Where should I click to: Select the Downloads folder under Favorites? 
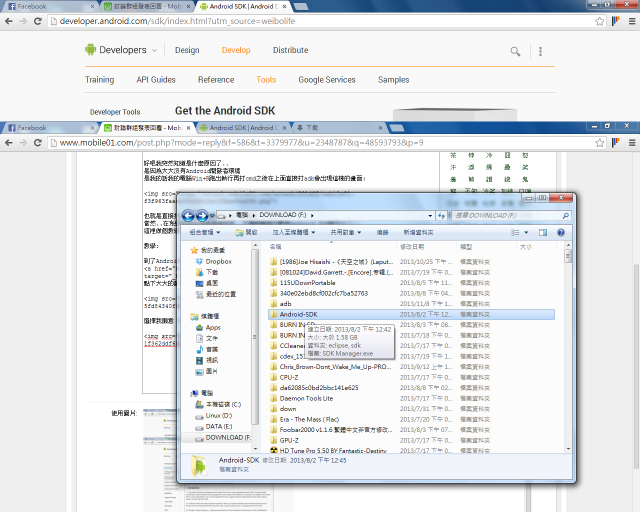tap(207, 272)
